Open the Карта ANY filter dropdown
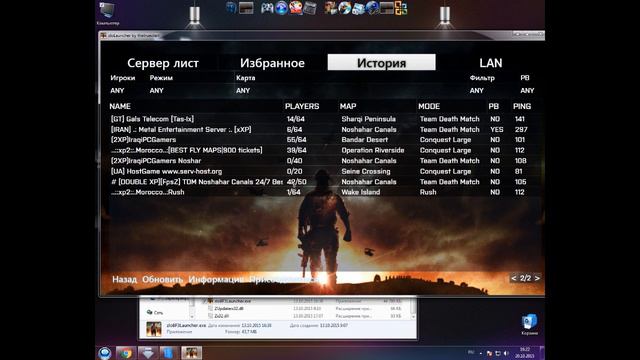The height and width of the screenshot is (360, 640). pos(243,91)
